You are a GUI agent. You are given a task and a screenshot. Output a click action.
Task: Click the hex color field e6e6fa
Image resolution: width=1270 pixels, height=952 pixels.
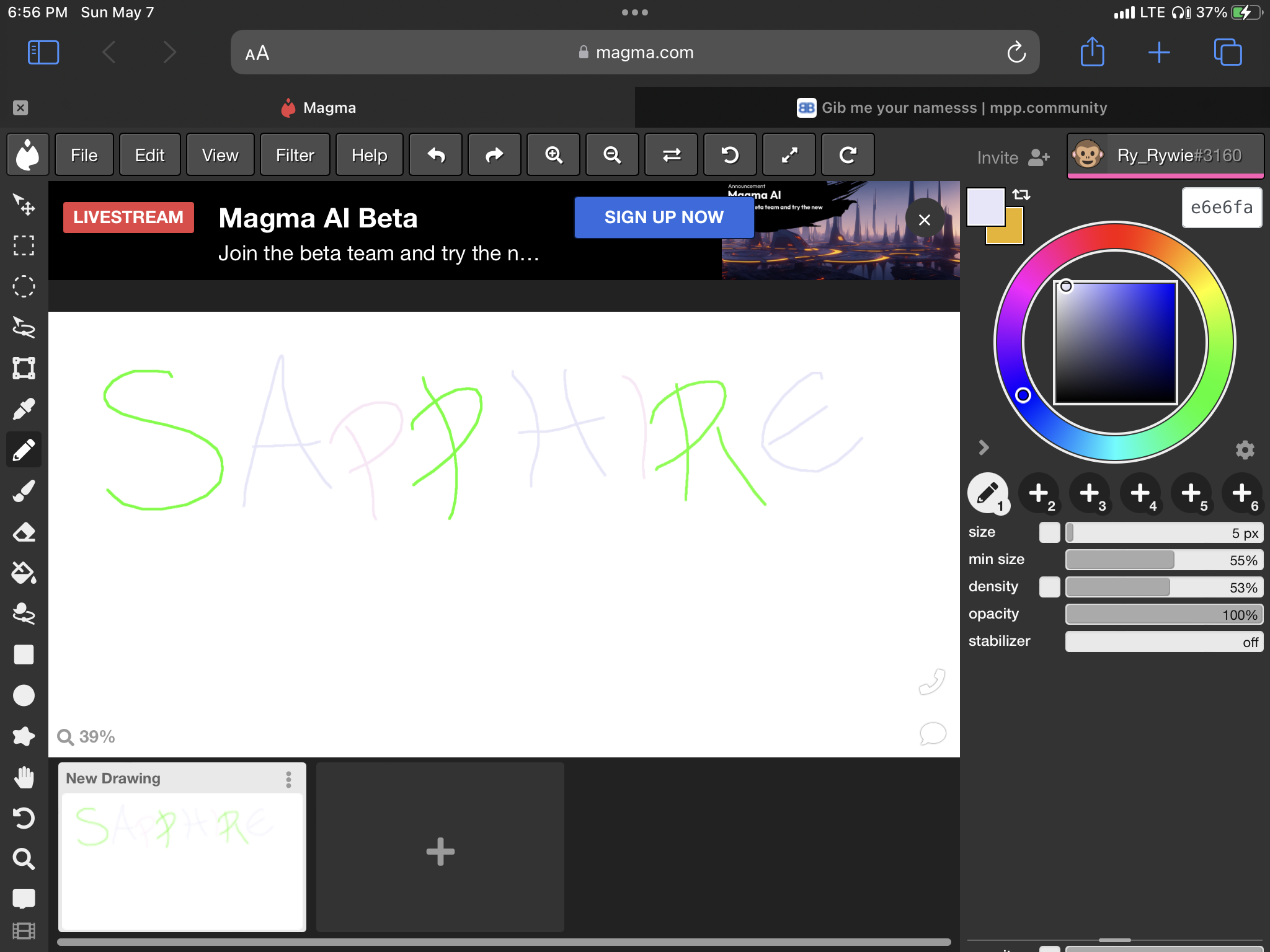(1222, 208)
